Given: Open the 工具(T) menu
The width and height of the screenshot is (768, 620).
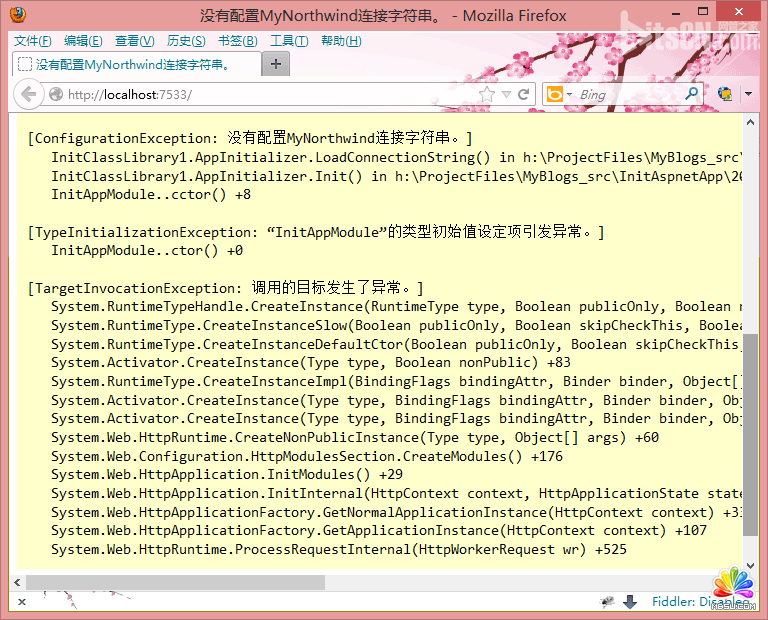Looking at the screenshot, I should click(x=289, y=41).
